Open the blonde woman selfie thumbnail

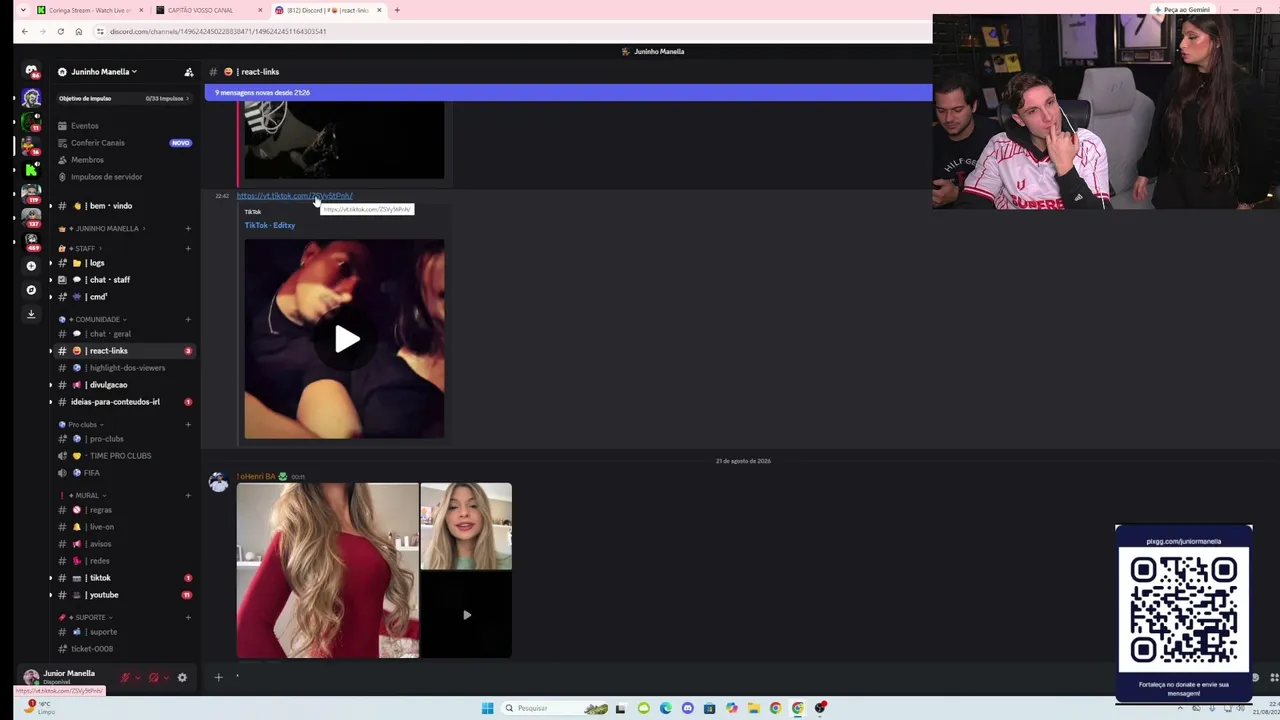(466, 527)
